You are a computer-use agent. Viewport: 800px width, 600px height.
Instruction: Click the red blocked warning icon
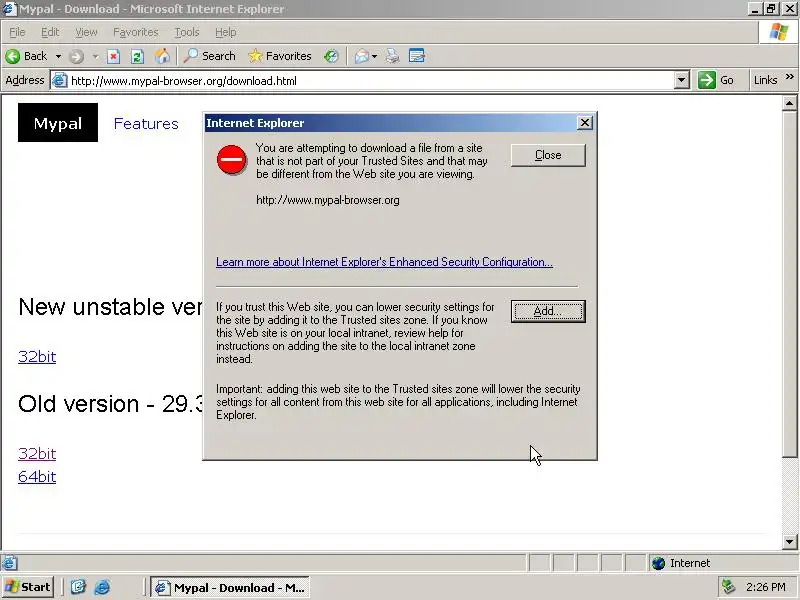232,160
